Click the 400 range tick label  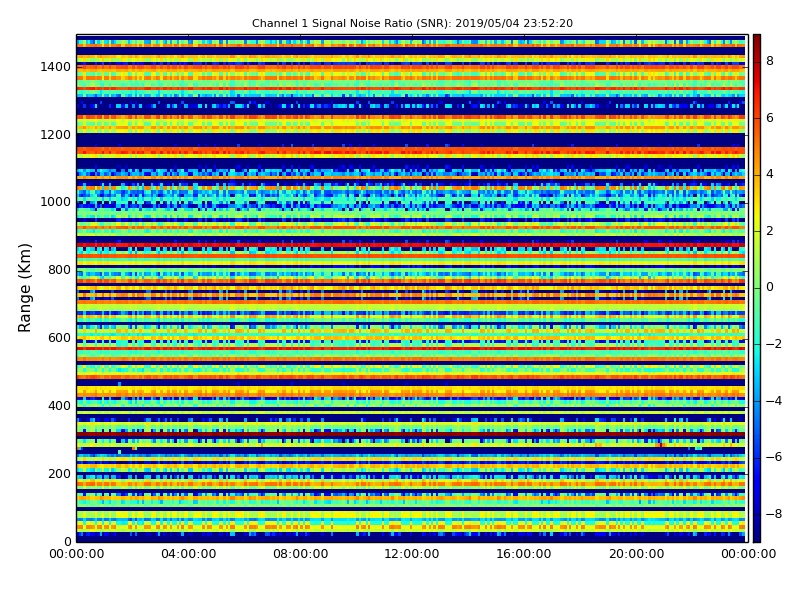click(59, 406)
